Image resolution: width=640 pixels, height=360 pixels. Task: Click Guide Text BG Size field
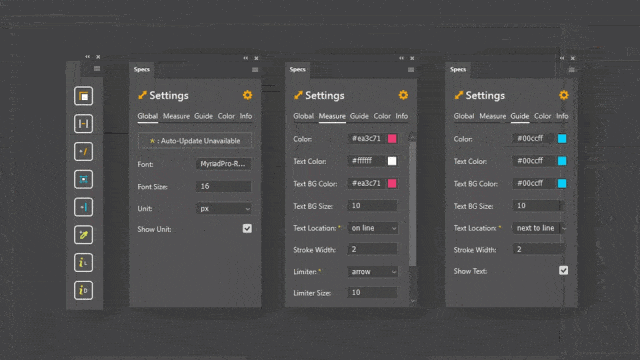538,206
